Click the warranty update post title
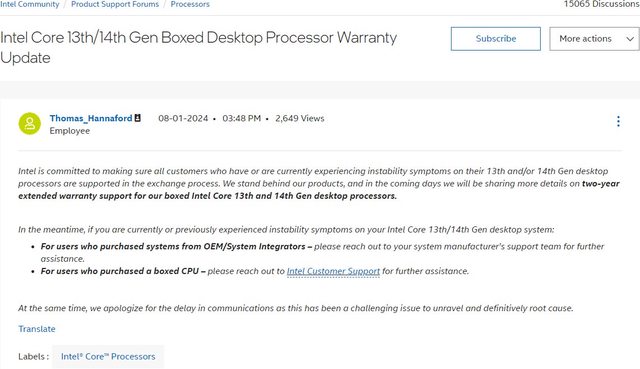The image size is (640, 369). tap(198, 47)
